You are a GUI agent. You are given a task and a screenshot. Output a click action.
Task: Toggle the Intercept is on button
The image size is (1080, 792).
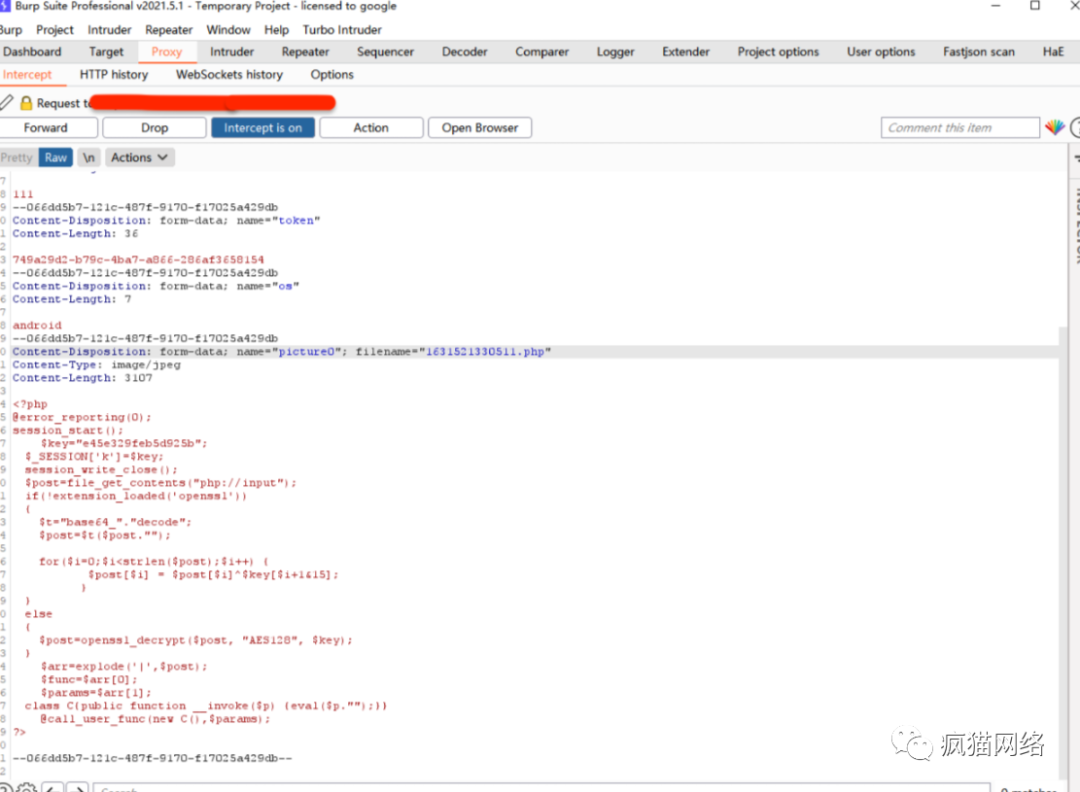tap(262, 128)
